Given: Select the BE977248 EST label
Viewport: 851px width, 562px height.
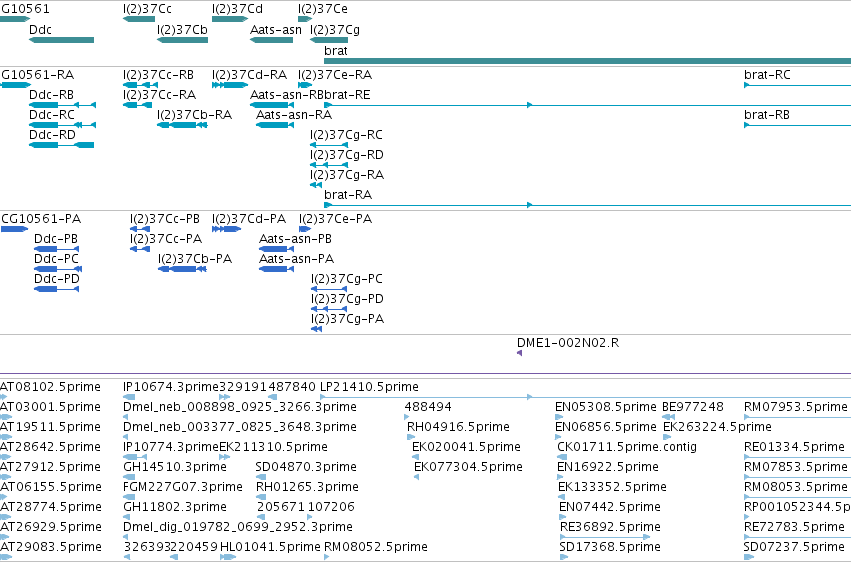Looking at the screenshot, I should click(x=693, y=407).
